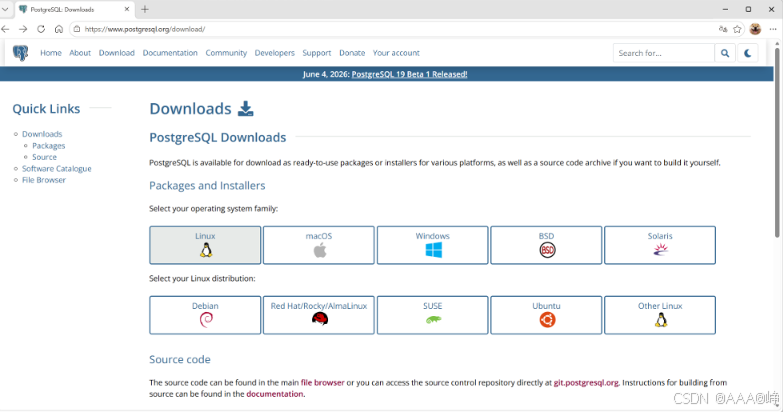Click the browser address bar URL
The height and width of the screenshot is (412, 783).
click(x=145, y=29)
